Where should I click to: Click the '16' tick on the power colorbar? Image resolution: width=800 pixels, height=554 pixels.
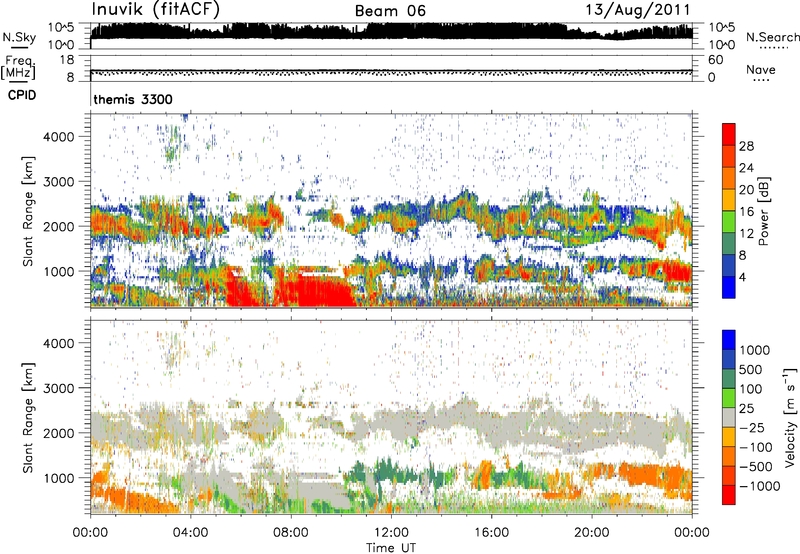click(x=746, y=212)
